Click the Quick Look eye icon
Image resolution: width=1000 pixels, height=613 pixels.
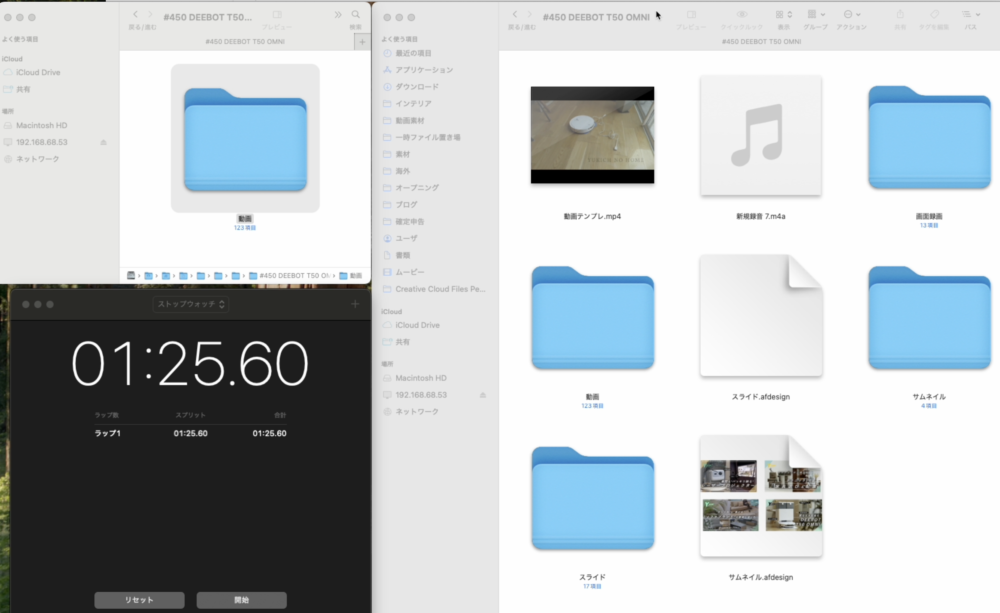pyautogui.click(x=742, y=15)
